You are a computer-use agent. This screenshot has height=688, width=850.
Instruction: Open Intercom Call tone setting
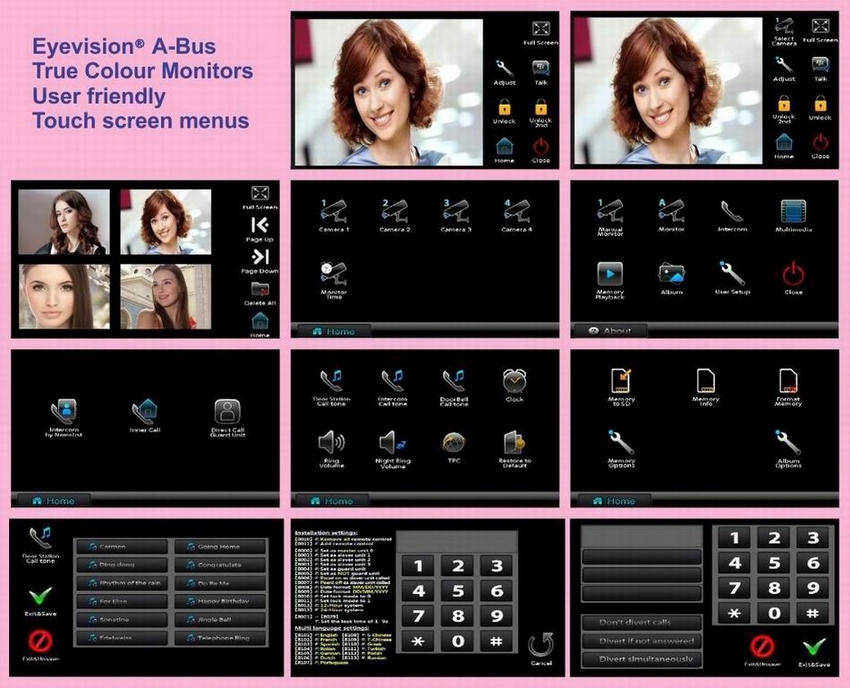tap(392, 382)
